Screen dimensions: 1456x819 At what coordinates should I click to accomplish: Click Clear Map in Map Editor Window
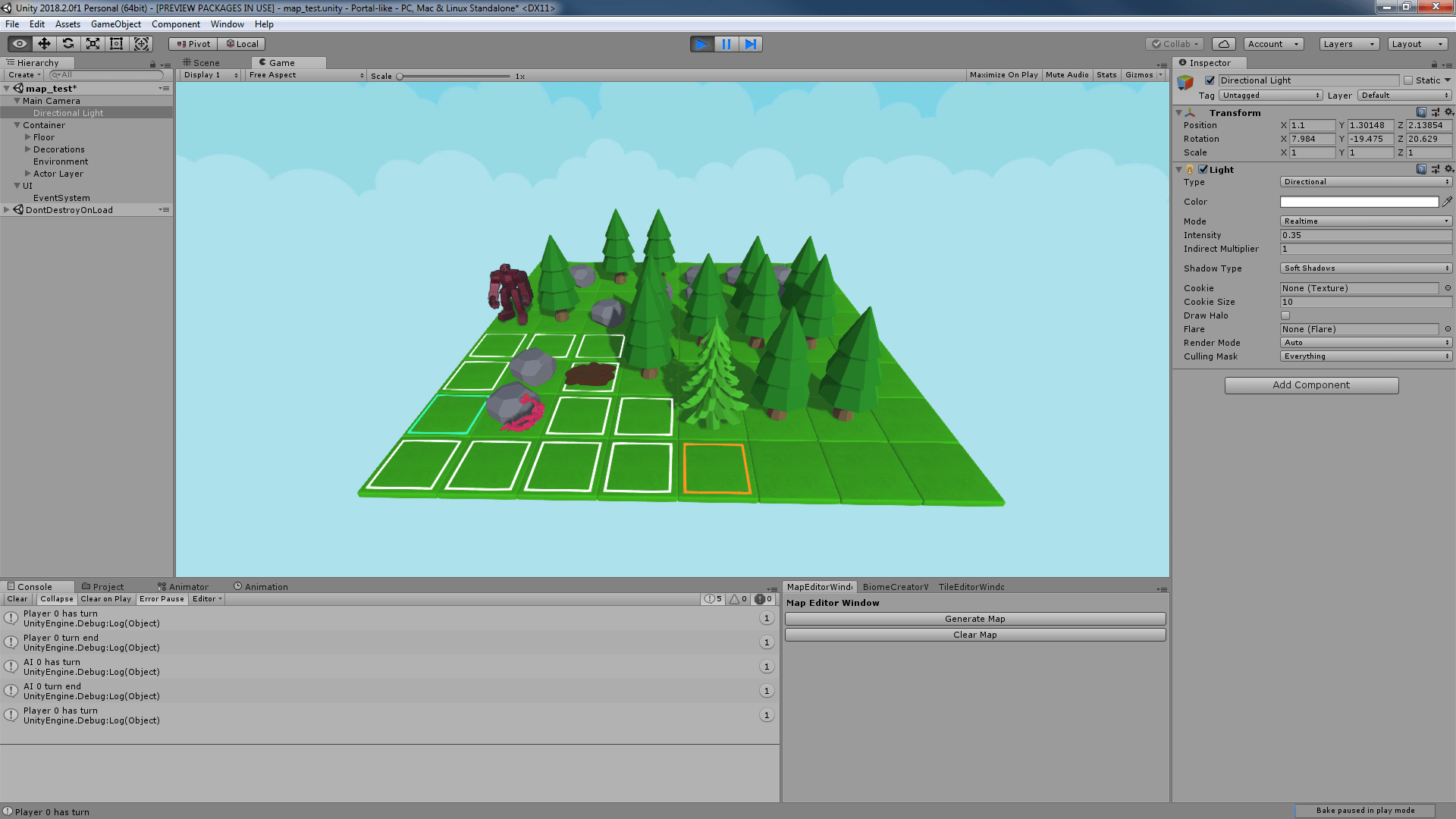tap(975, 635)
